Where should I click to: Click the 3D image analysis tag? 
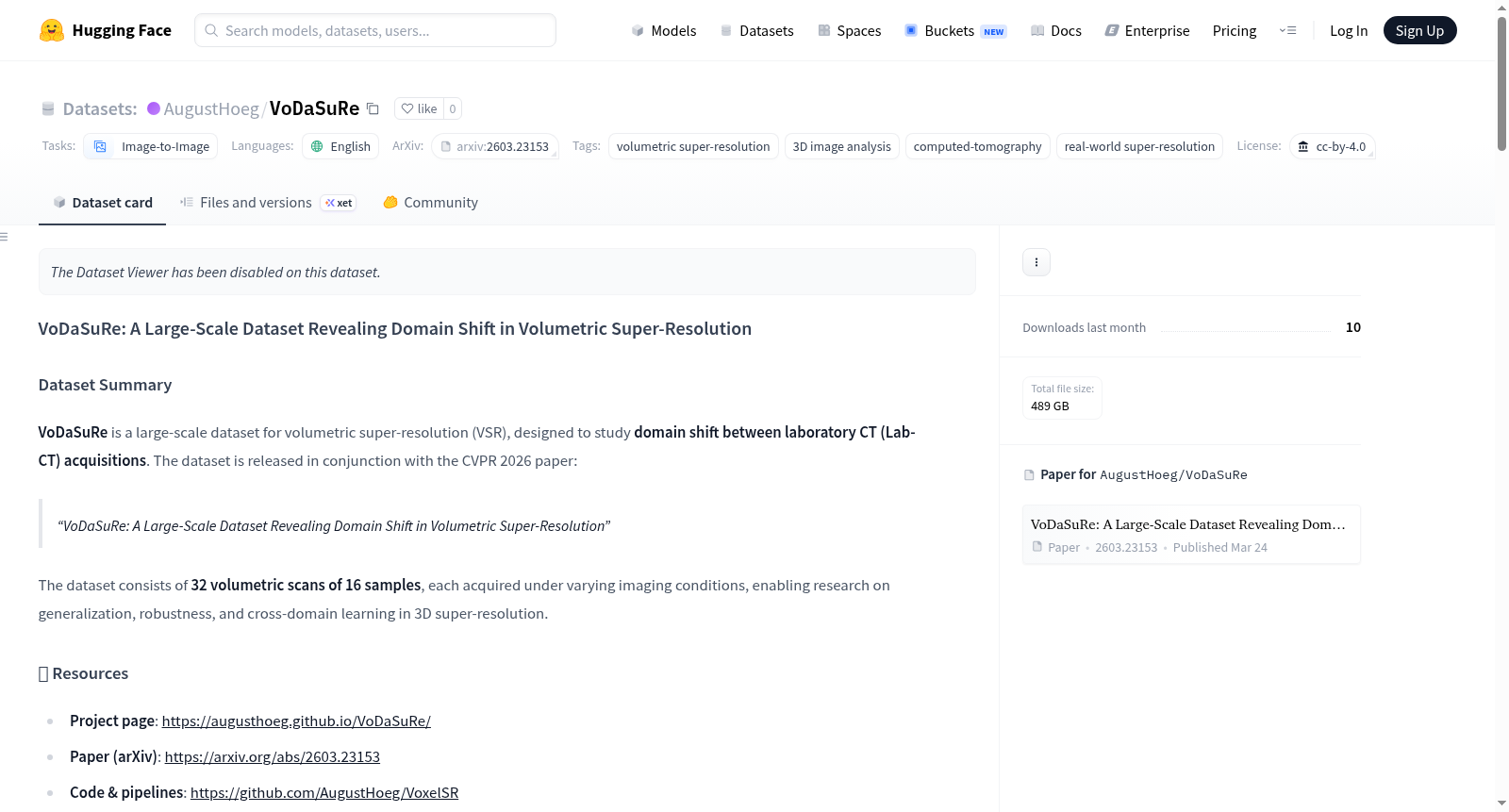pyautogui.click(x=842, y=146)
